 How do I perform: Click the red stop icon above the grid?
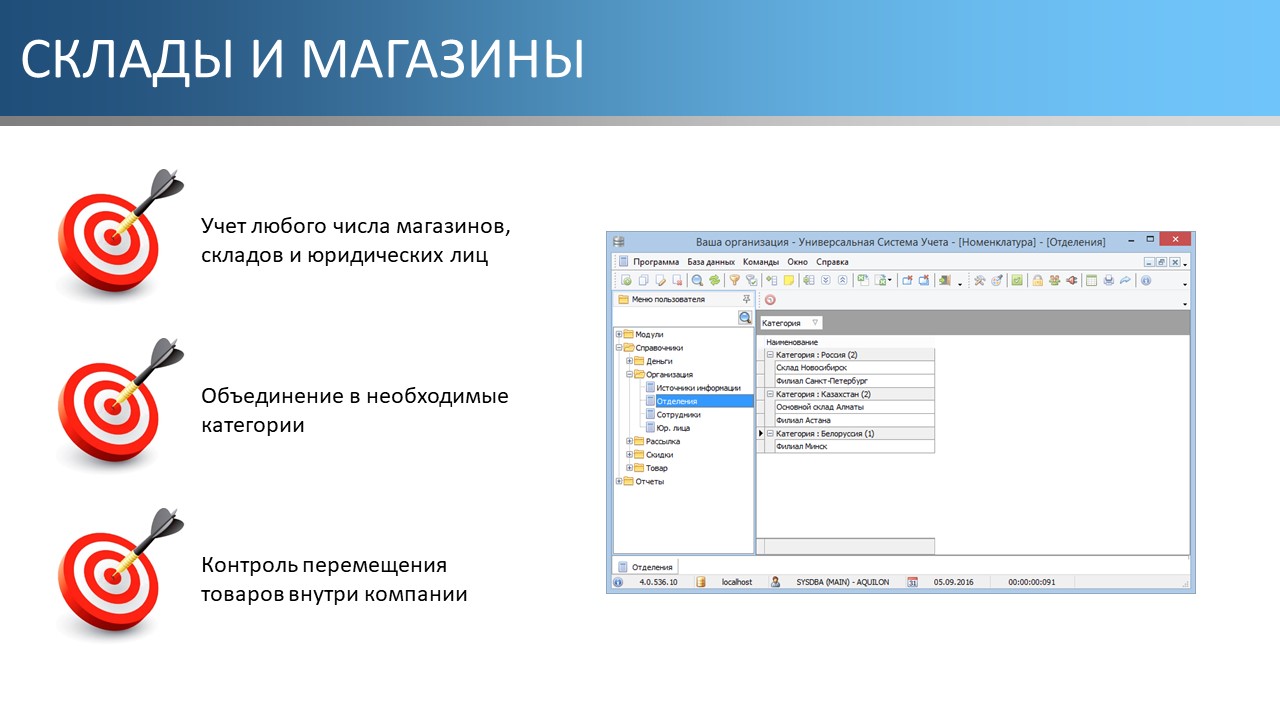coord(770,300)
